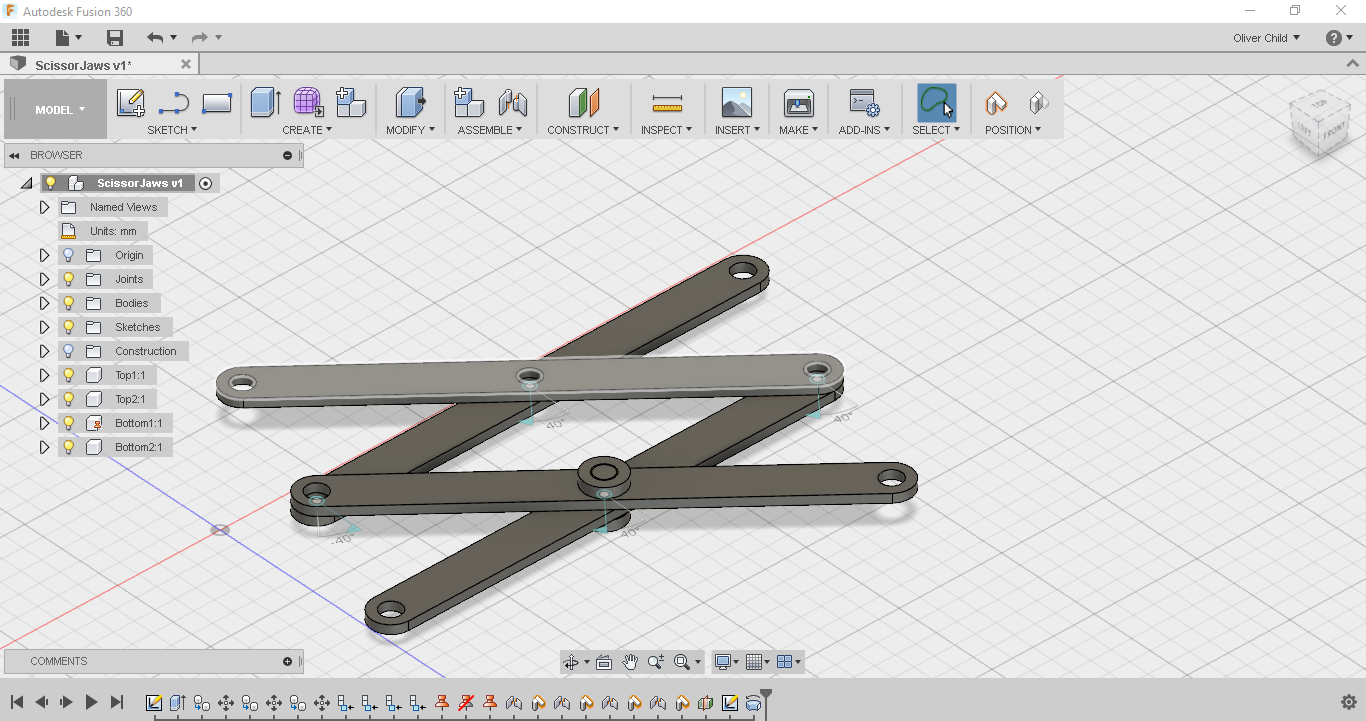1366x721 pixels.
Task: Toggle visibility of Bottom2:1 component
Action: tap(67, 447)
